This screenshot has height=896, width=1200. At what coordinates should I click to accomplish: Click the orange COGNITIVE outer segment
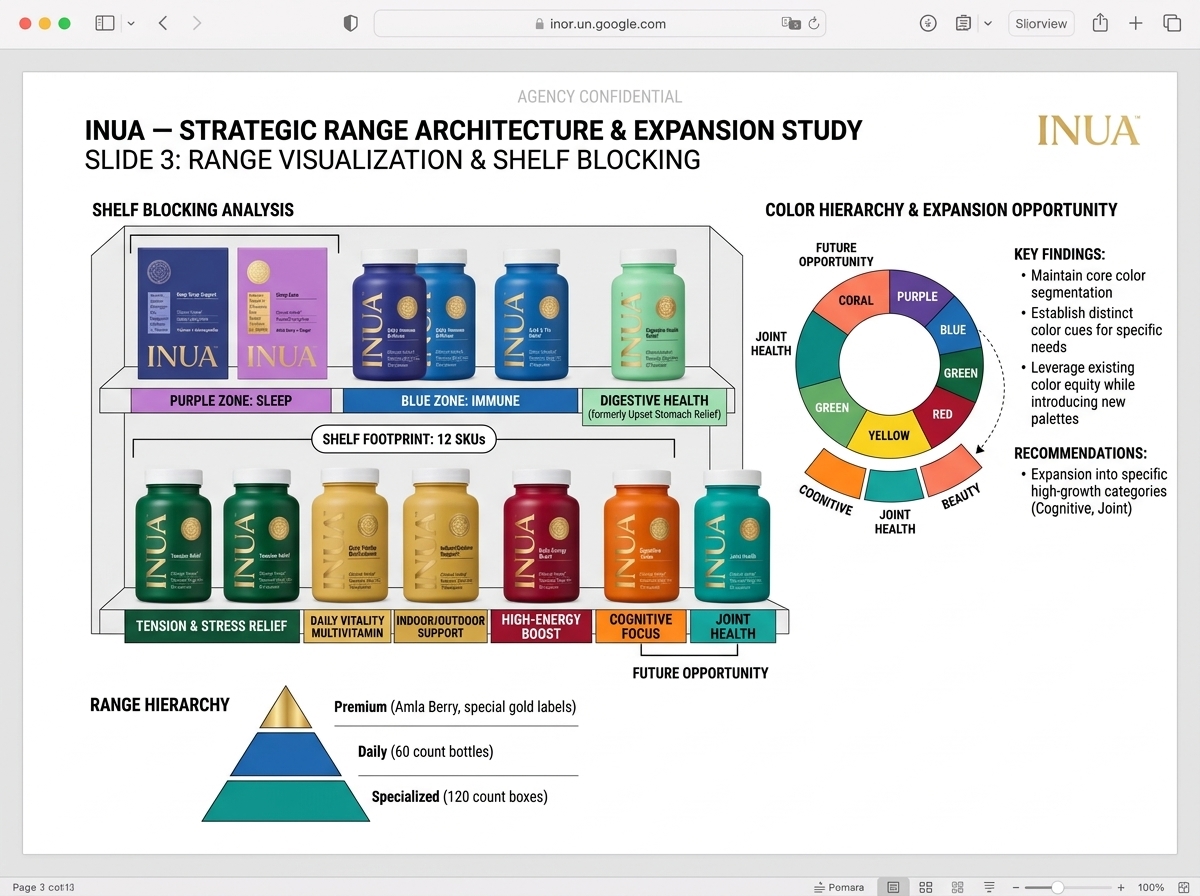point(834,474)
